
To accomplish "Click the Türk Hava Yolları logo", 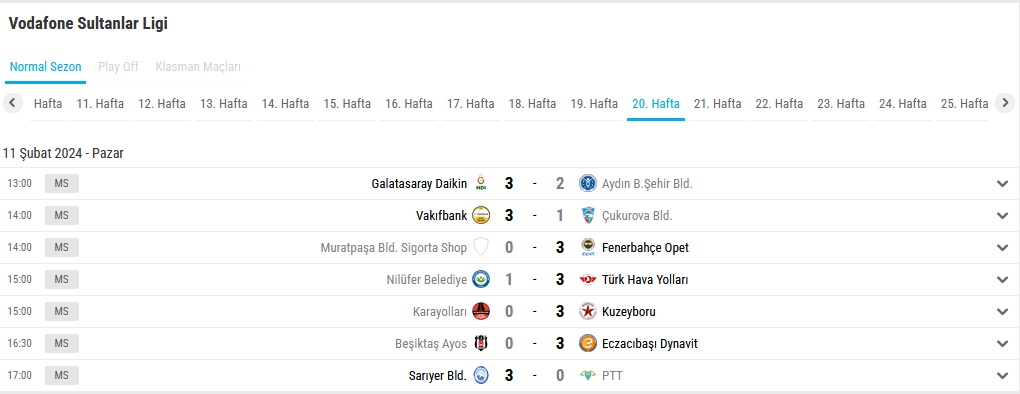I will click(588, 280).
